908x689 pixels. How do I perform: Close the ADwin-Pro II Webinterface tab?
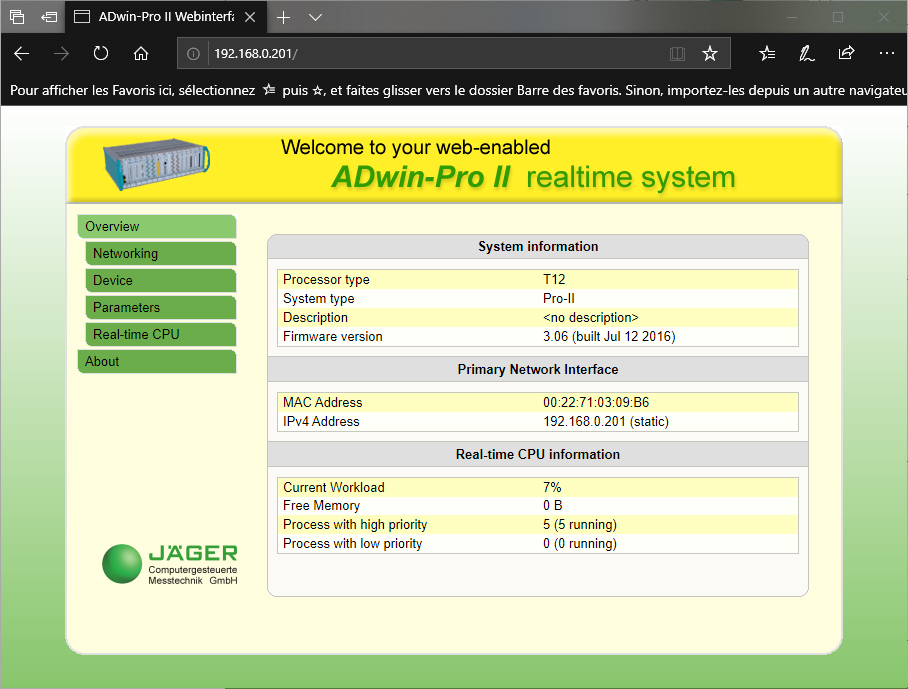pyautogui.click(x=250, y=17)
